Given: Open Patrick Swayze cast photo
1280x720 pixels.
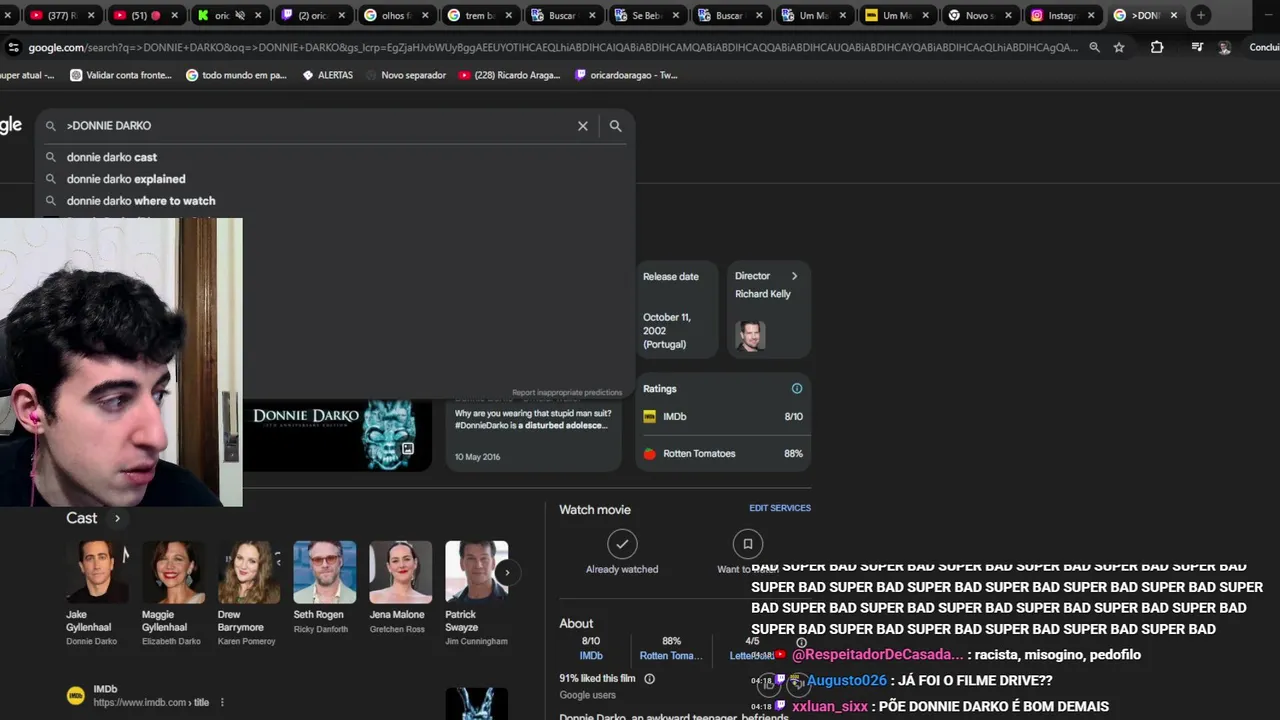Looking at the screenshot, I should (476, 572).
